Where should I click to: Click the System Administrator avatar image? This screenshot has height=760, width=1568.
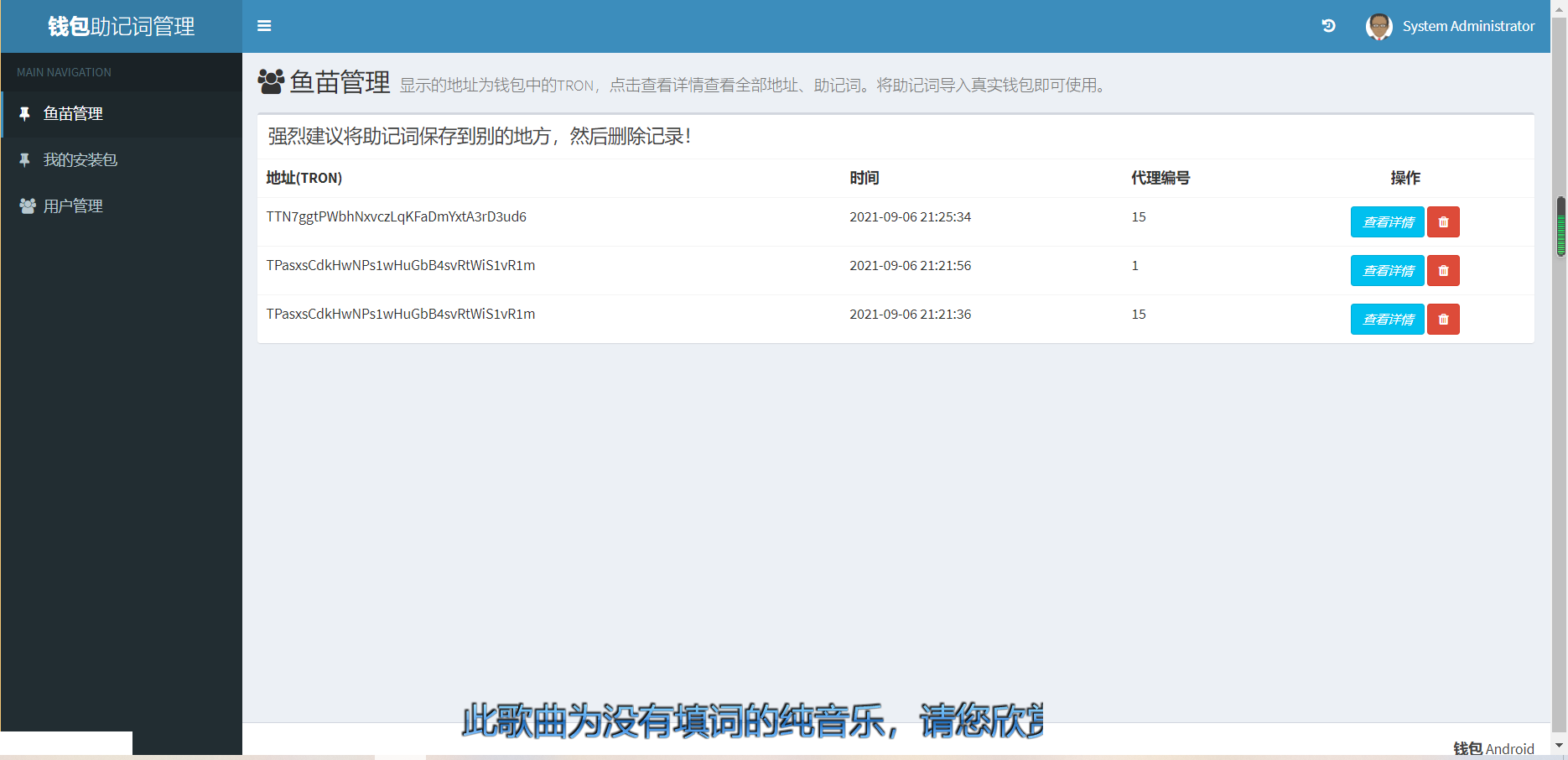tap(1378, 26)
